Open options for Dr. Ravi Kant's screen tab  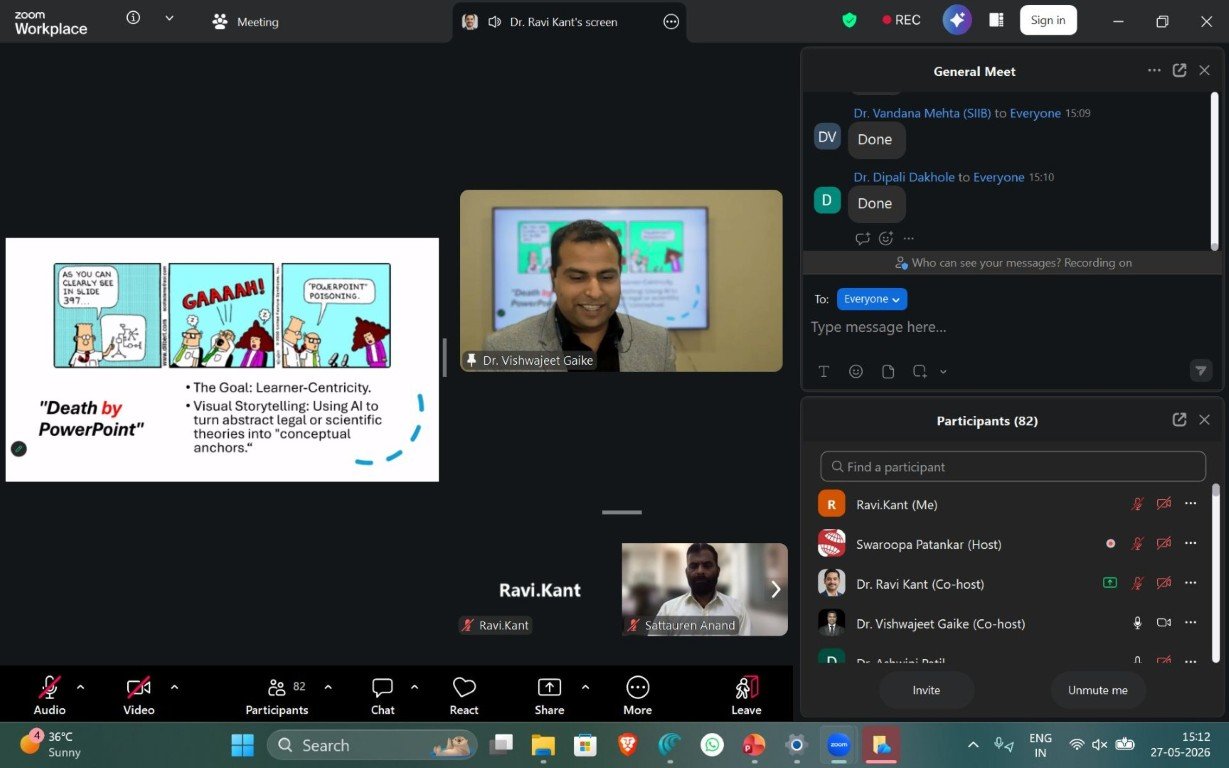click(671, 22)
